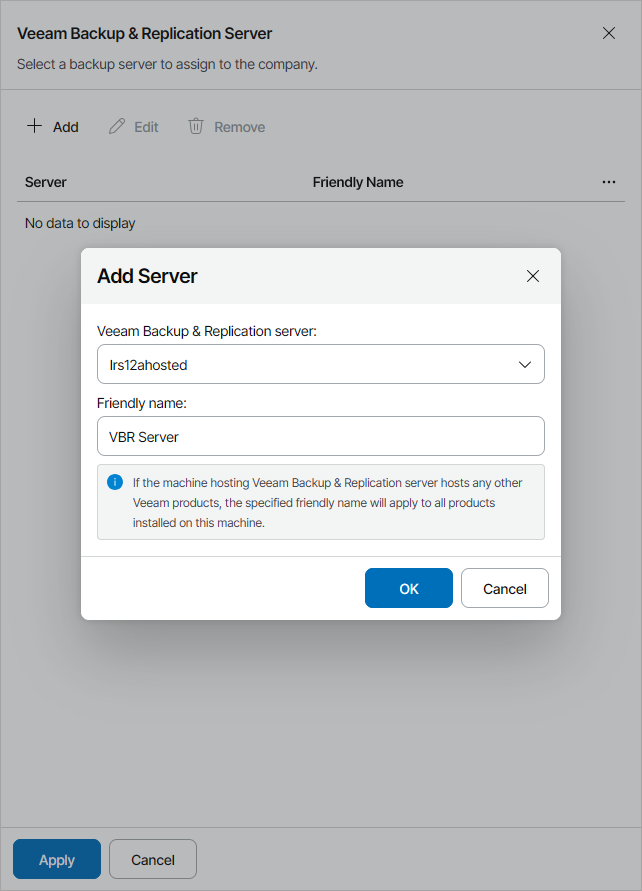Apply the backup server assignment

(x=56, y=859)
